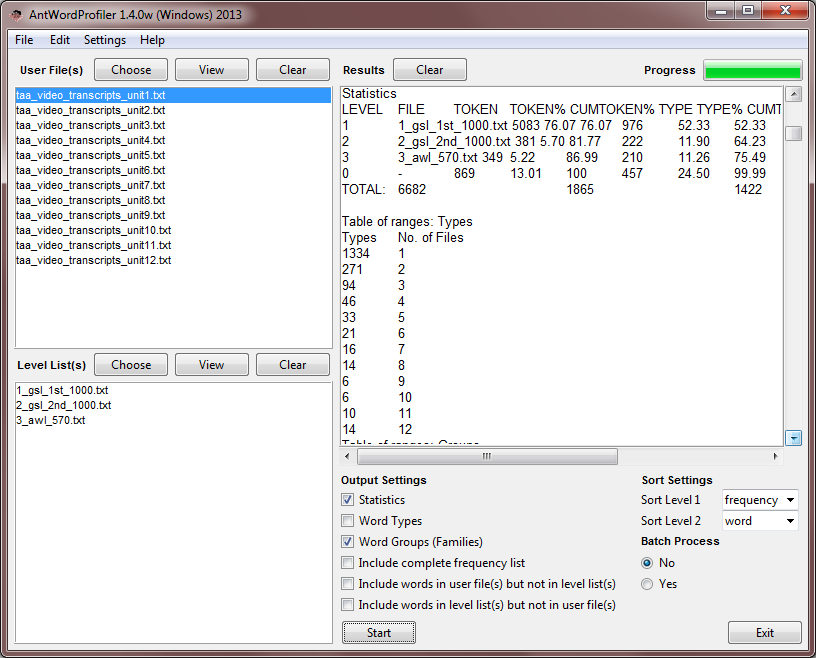Click the results vertical scrollbar thumb
This screenshot has height=658, width=816.
coord(794,133)
